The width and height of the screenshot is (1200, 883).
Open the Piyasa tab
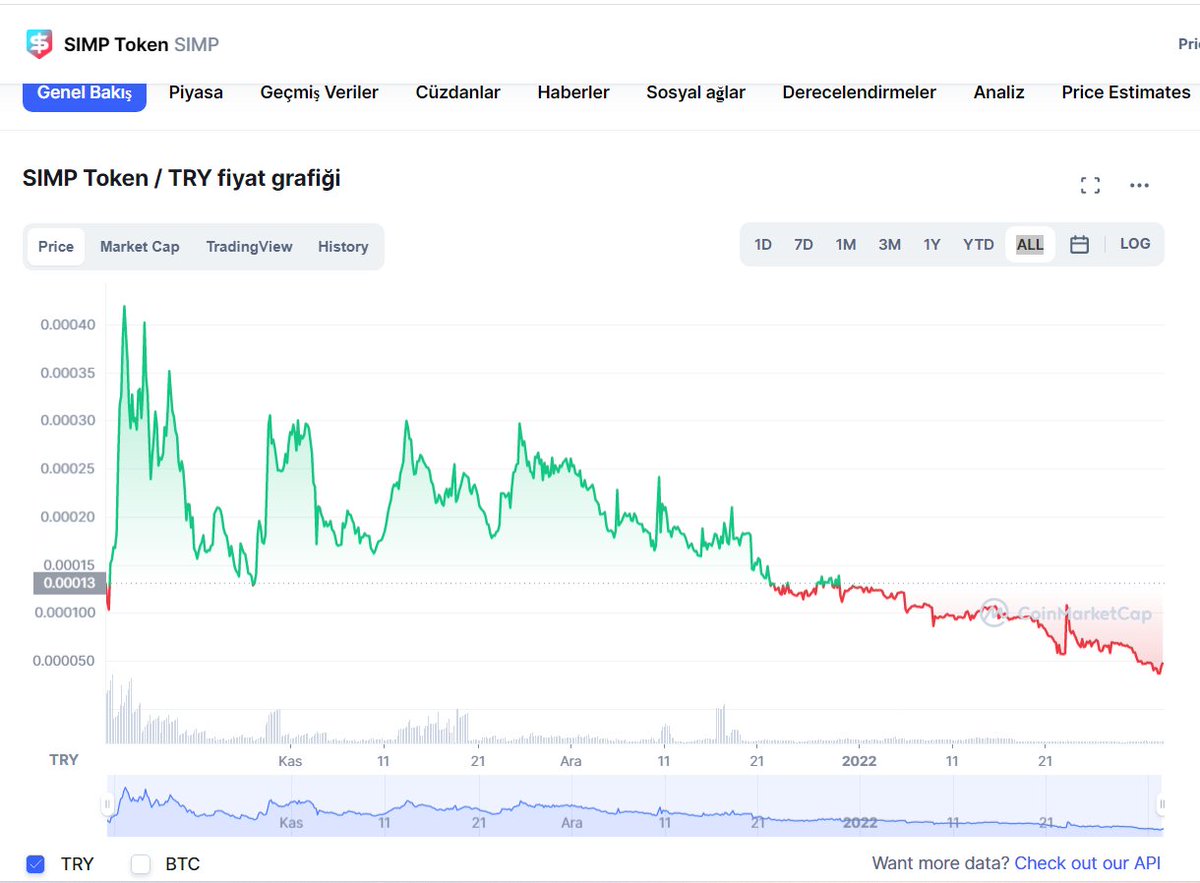pyautogui.click(x=196, y=92)
